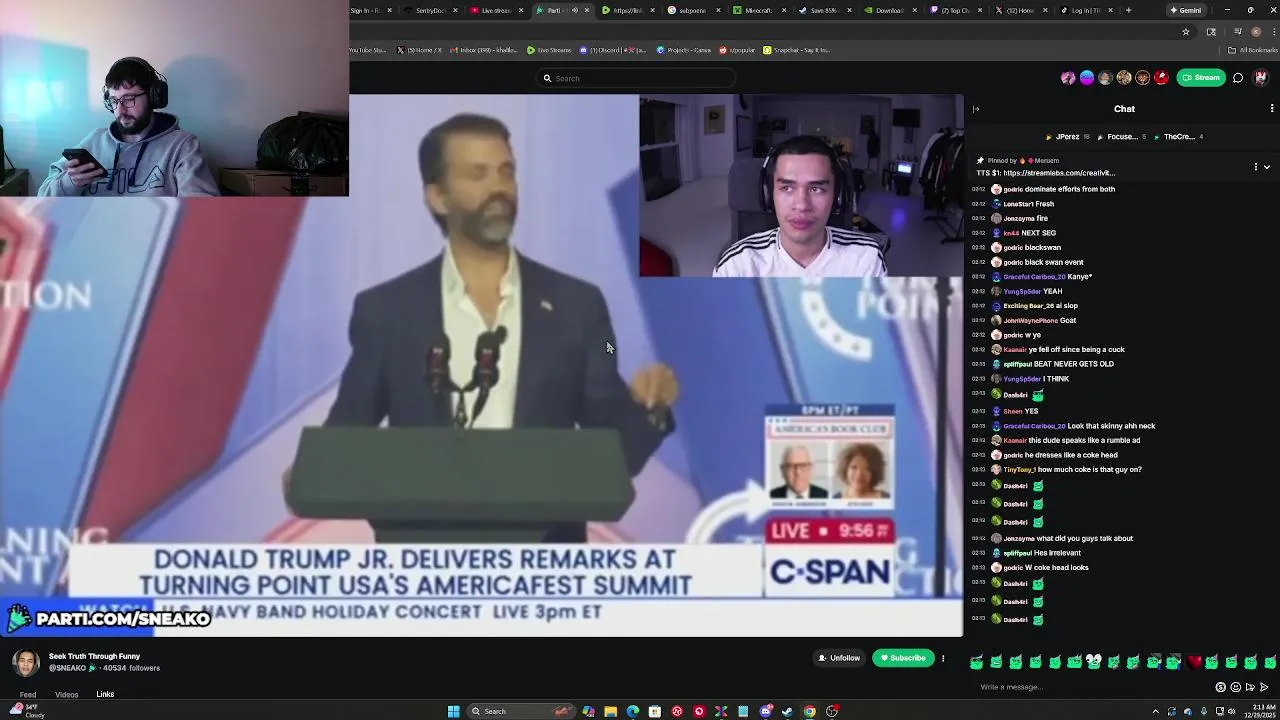Click the heart emote in emote row
1280x720 pixels.
(x=1192, y=662)
